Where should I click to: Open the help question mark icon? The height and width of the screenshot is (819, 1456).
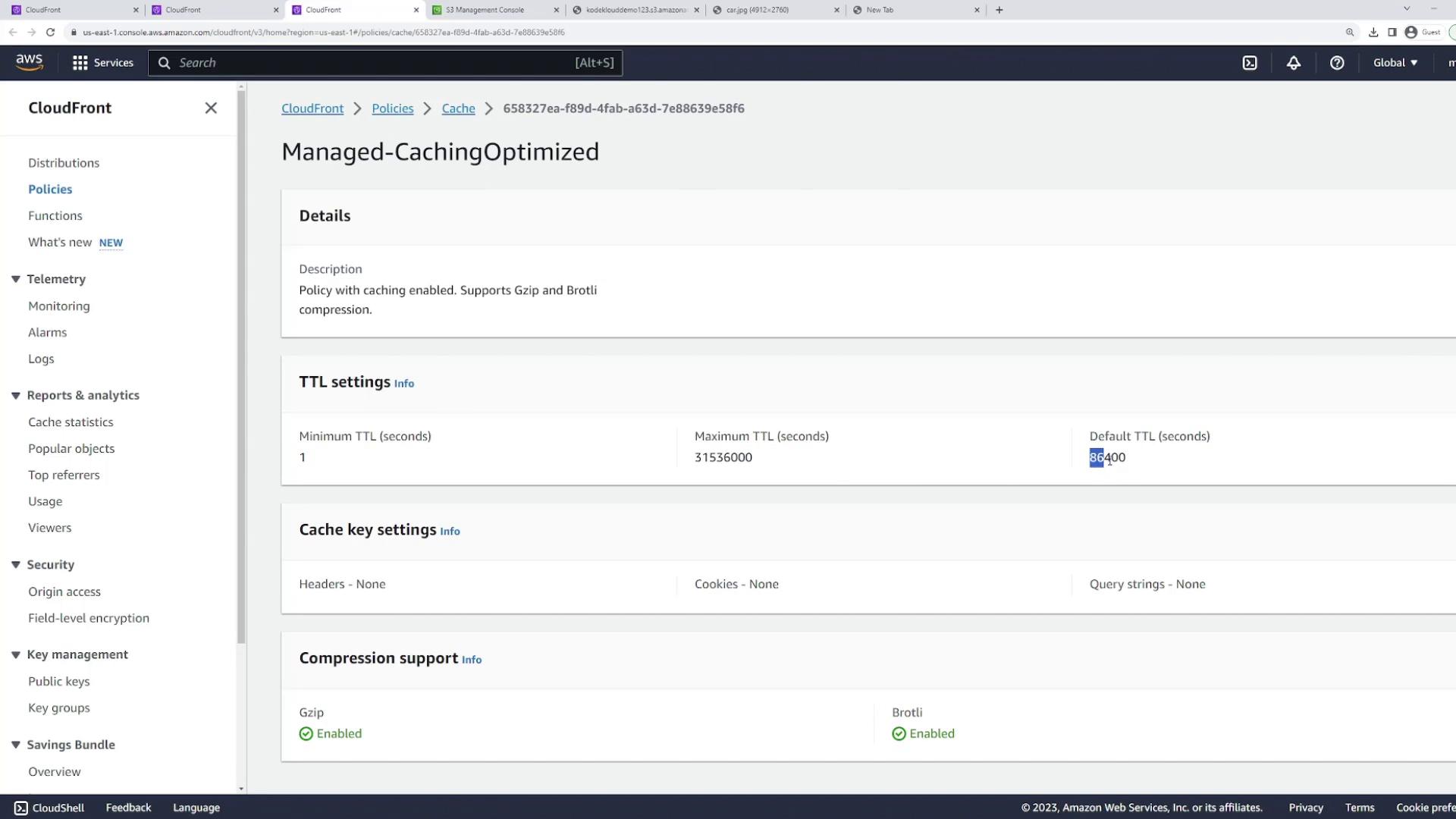(x=1337, y=63)
